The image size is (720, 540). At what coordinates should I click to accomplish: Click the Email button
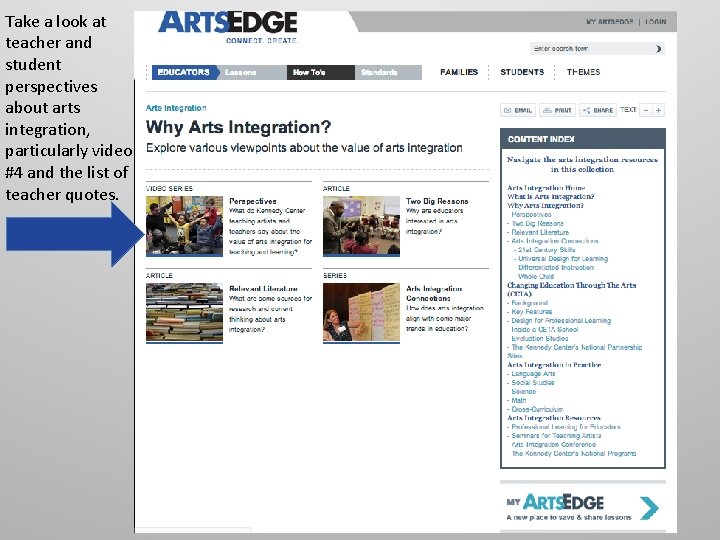(518, 110)
